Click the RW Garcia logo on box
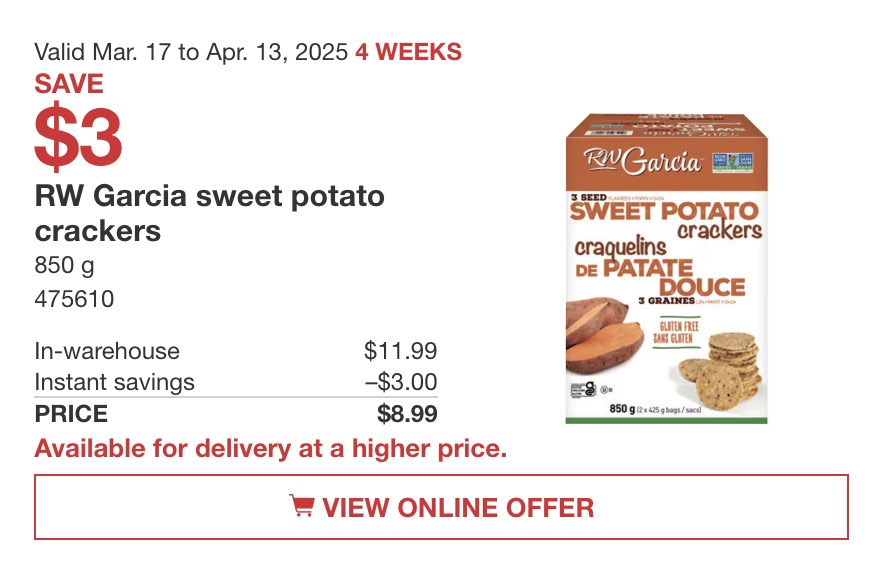This screenshot has width=878, height=568. [642, 161]
